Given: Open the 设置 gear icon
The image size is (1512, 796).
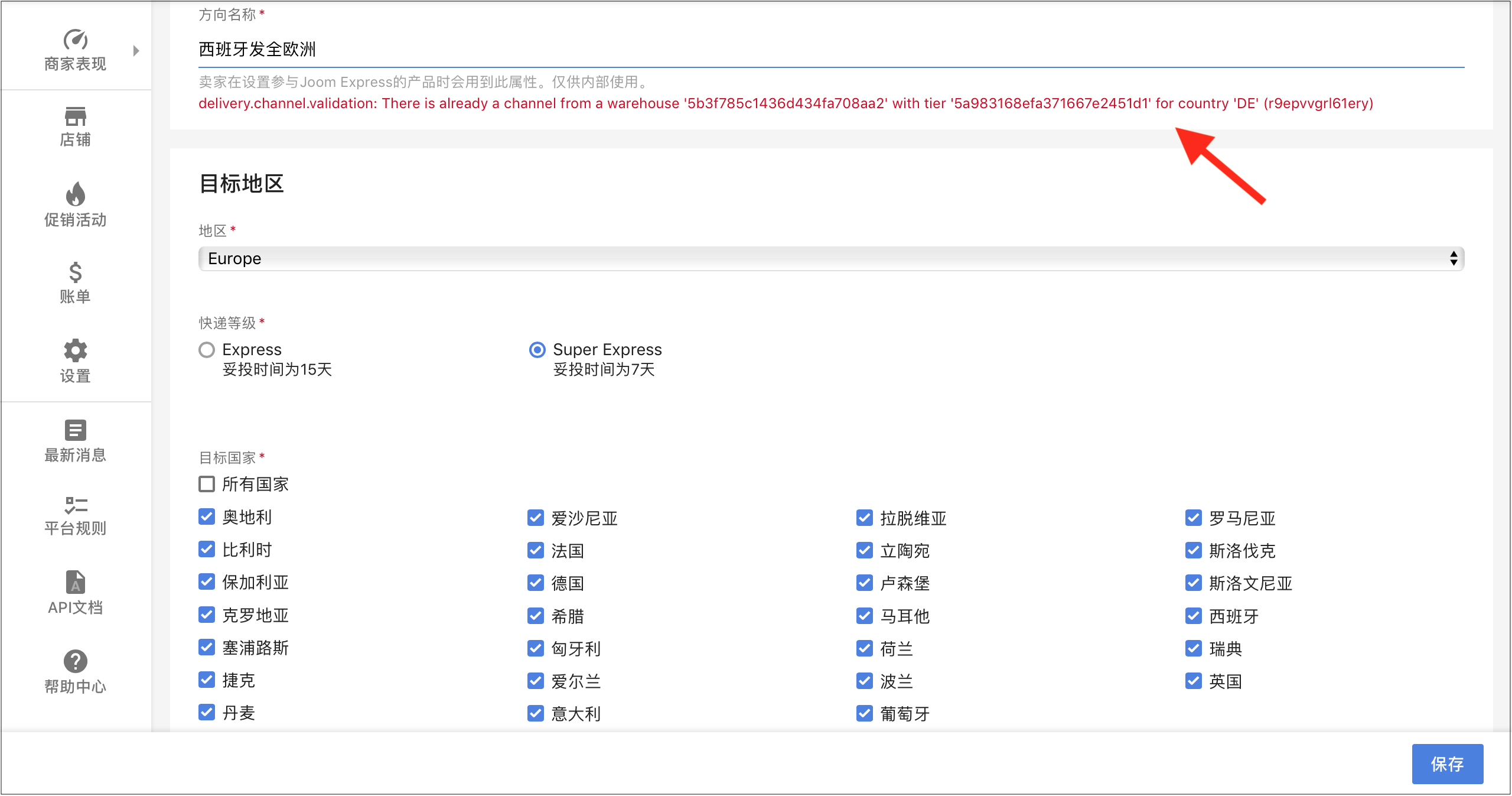Looking at the screenshot, I should [76, 351].
